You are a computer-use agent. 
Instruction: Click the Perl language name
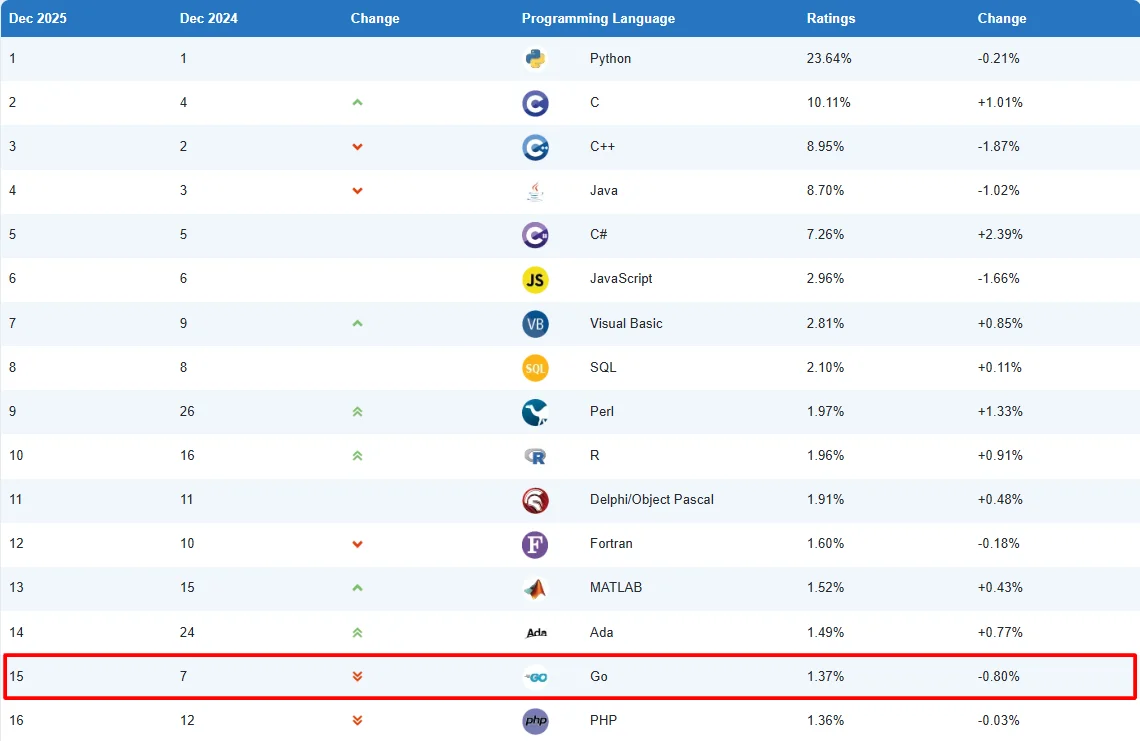pyautogui.click(x=602, y=411)
